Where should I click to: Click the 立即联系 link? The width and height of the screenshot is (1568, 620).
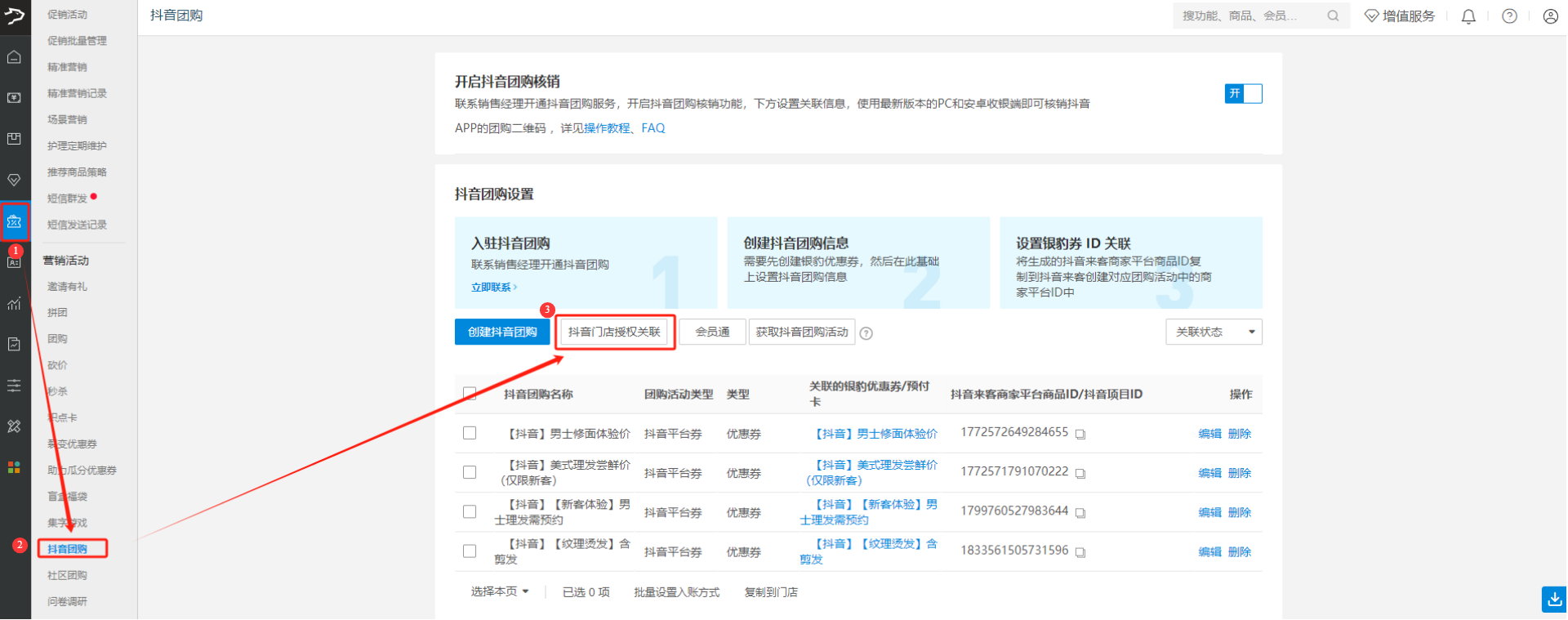coord(493,288)
